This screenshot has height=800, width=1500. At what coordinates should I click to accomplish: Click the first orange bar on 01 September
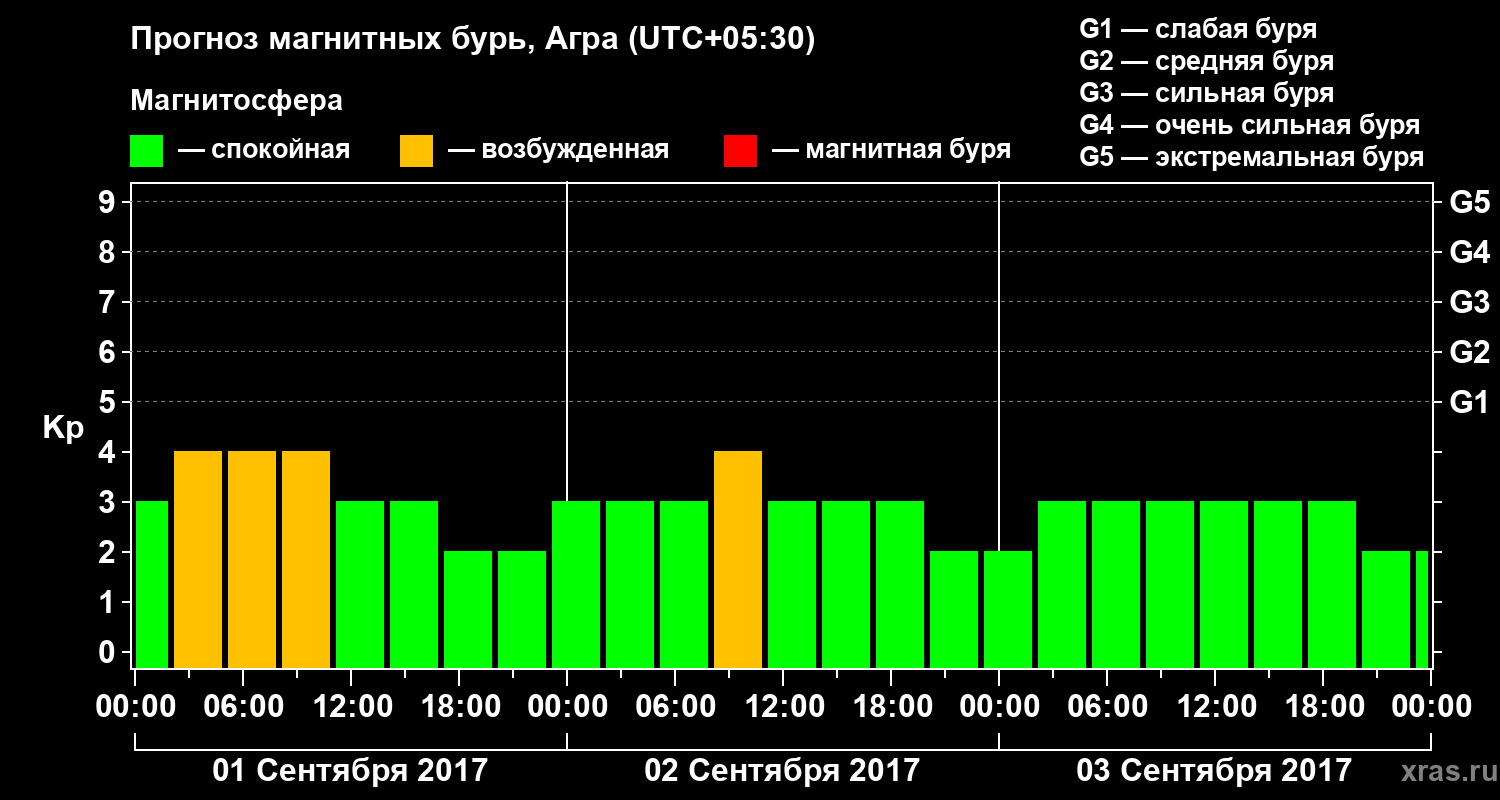[x=198, y=559]
